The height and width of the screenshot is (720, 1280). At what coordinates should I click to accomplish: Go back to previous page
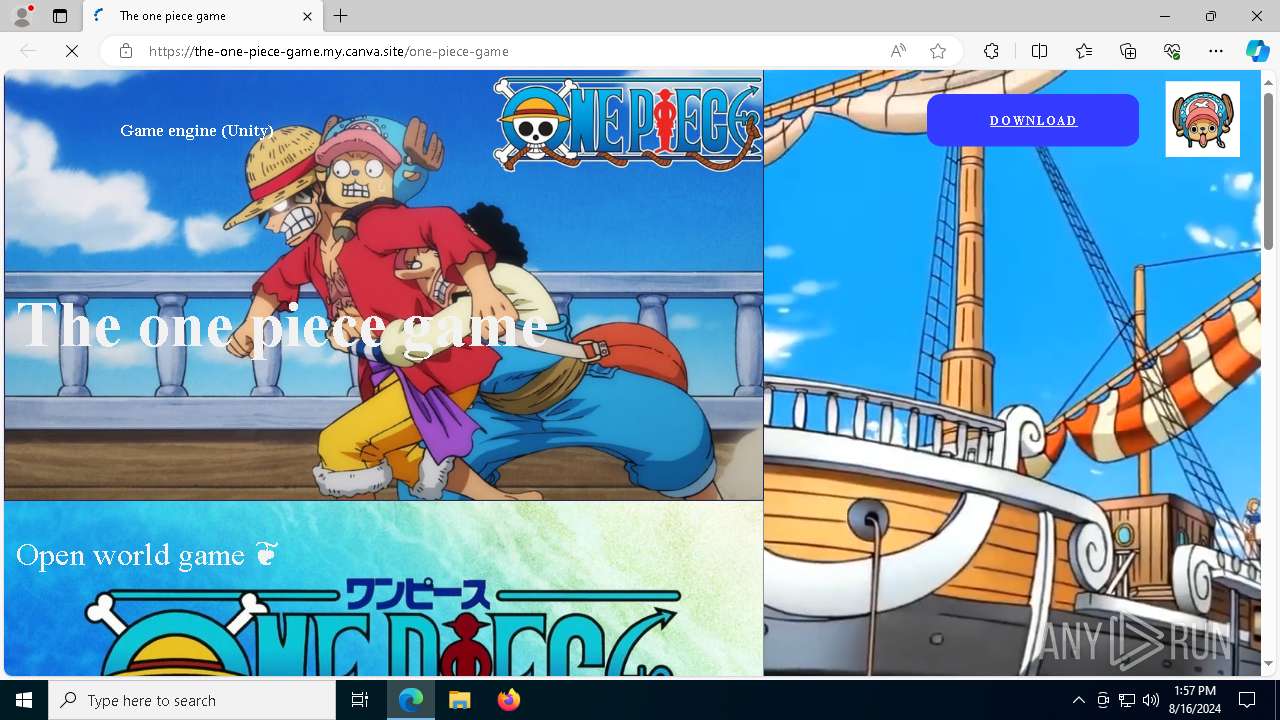tap(28, 51)
